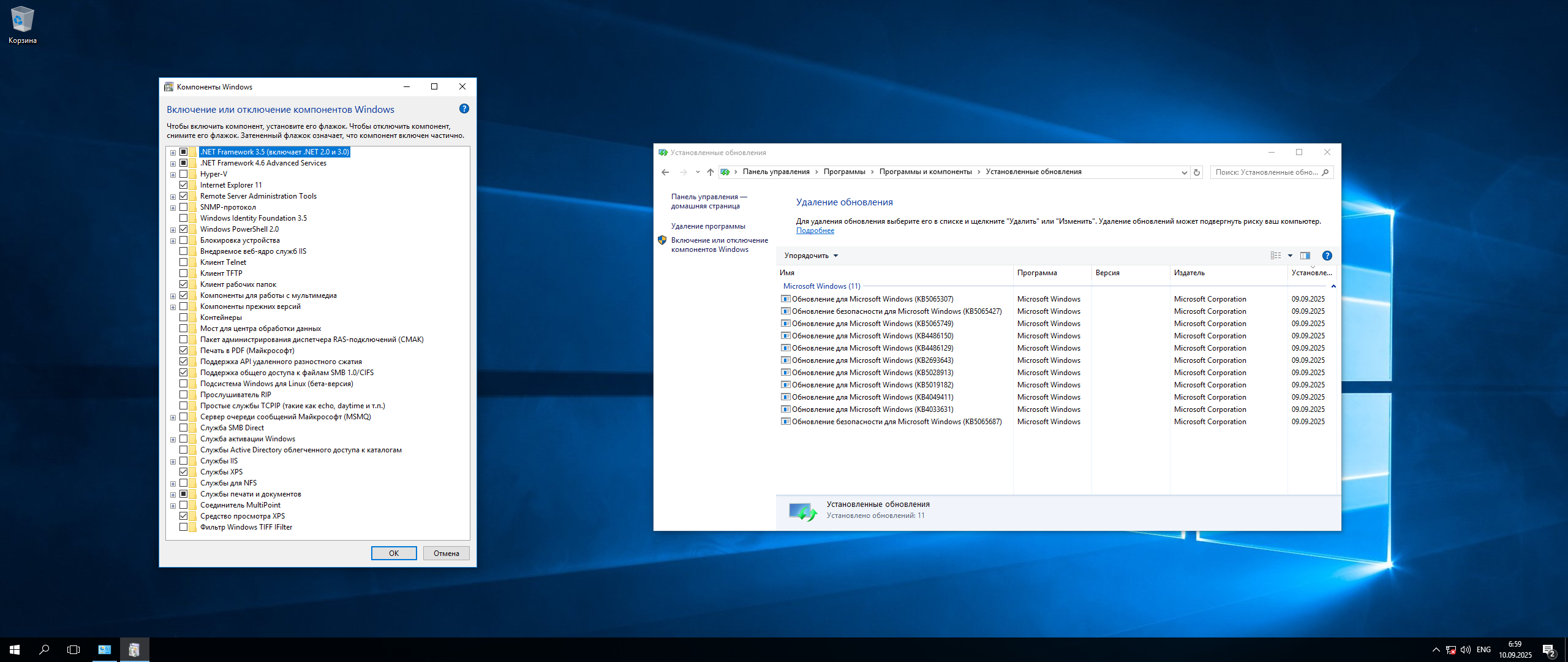Image resolution: width=1568 pixels, height=662 pixels.
Task: Click the change view icon in updates toolbar
Action: pyautogui.click(x=1276, y=256)
